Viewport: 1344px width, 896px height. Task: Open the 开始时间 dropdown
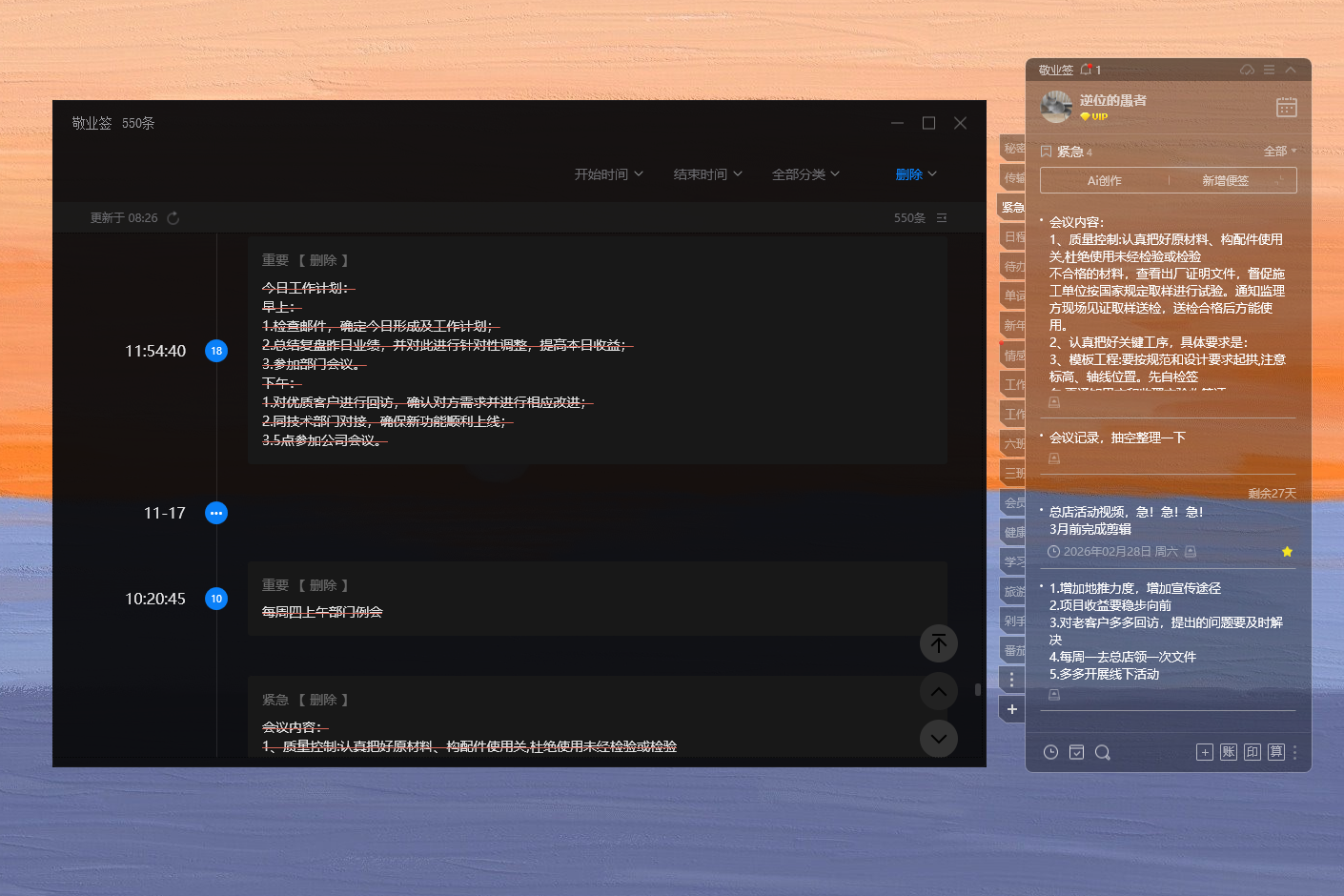608,174
